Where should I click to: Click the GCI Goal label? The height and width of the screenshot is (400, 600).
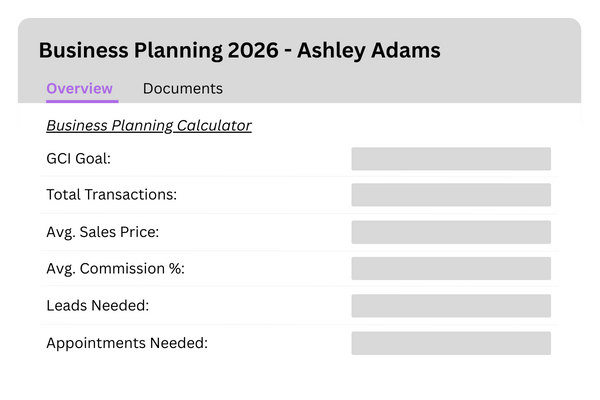(78, 158)
